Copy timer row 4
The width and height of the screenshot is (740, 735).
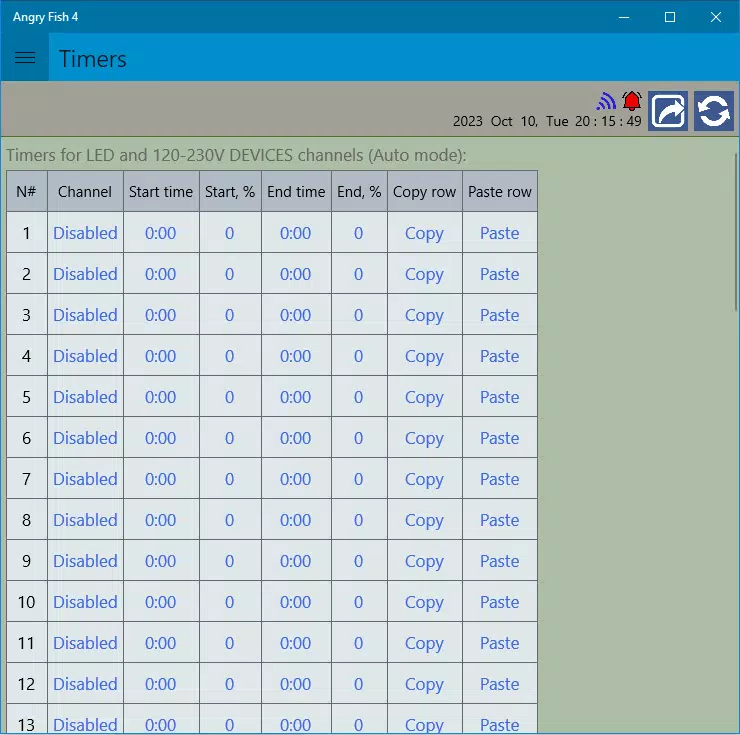point(424,356)
